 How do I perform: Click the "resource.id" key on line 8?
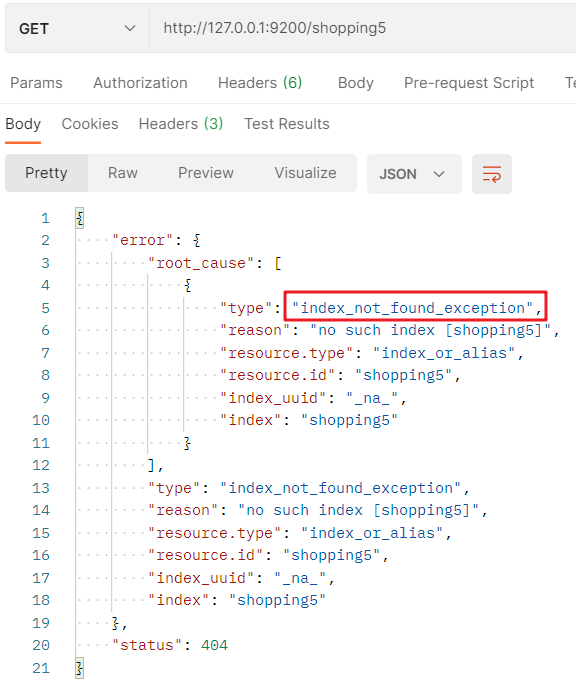click(x=278, y=376)
